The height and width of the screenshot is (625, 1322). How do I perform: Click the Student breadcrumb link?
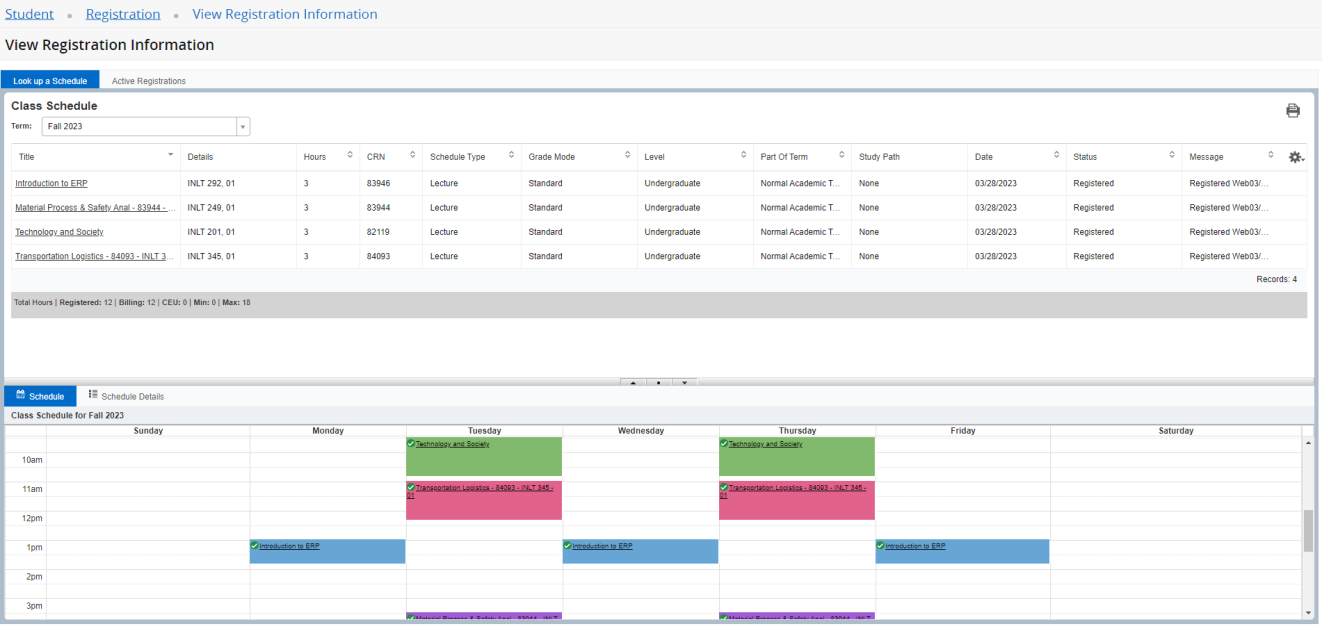pyautogui.click(x=29, y=14)
